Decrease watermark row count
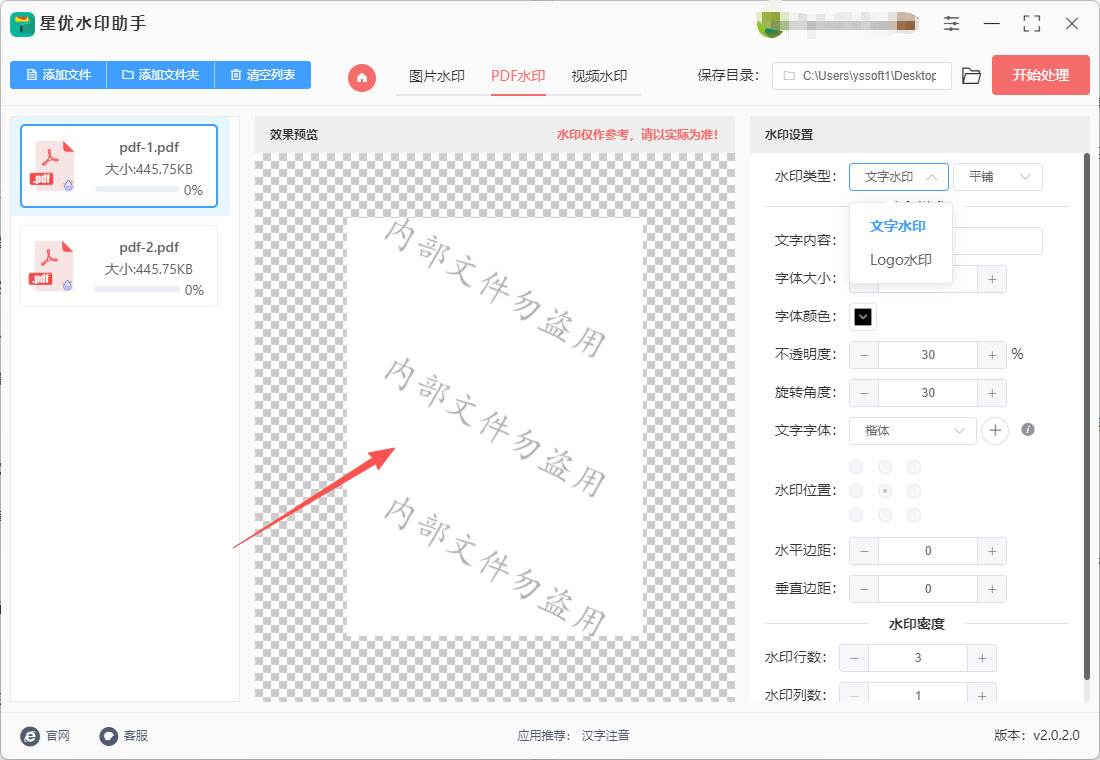Viewport: 1100px width, 760px height. [854, 658]
